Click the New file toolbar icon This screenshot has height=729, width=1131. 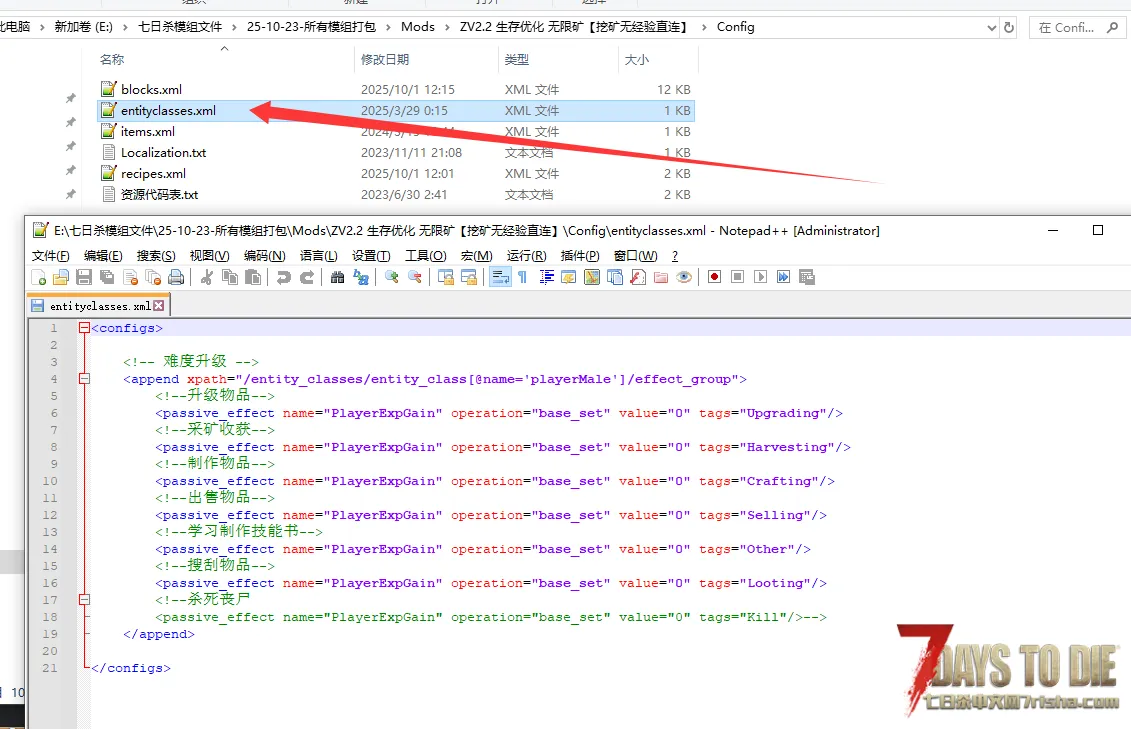click(x=38, y=277)
